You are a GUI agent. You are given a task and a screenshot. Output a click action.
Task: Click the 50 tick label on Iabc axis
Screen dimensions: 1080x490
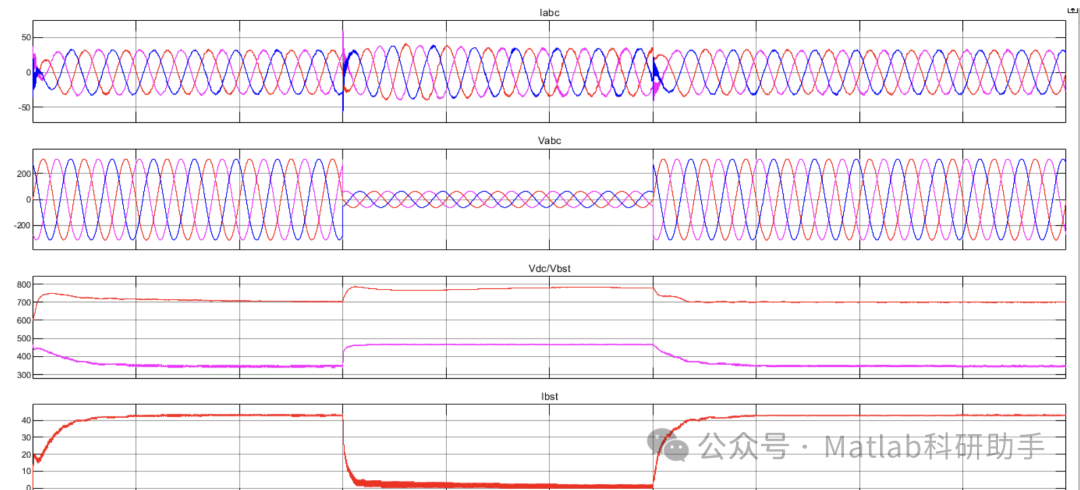tap(24, 37)
